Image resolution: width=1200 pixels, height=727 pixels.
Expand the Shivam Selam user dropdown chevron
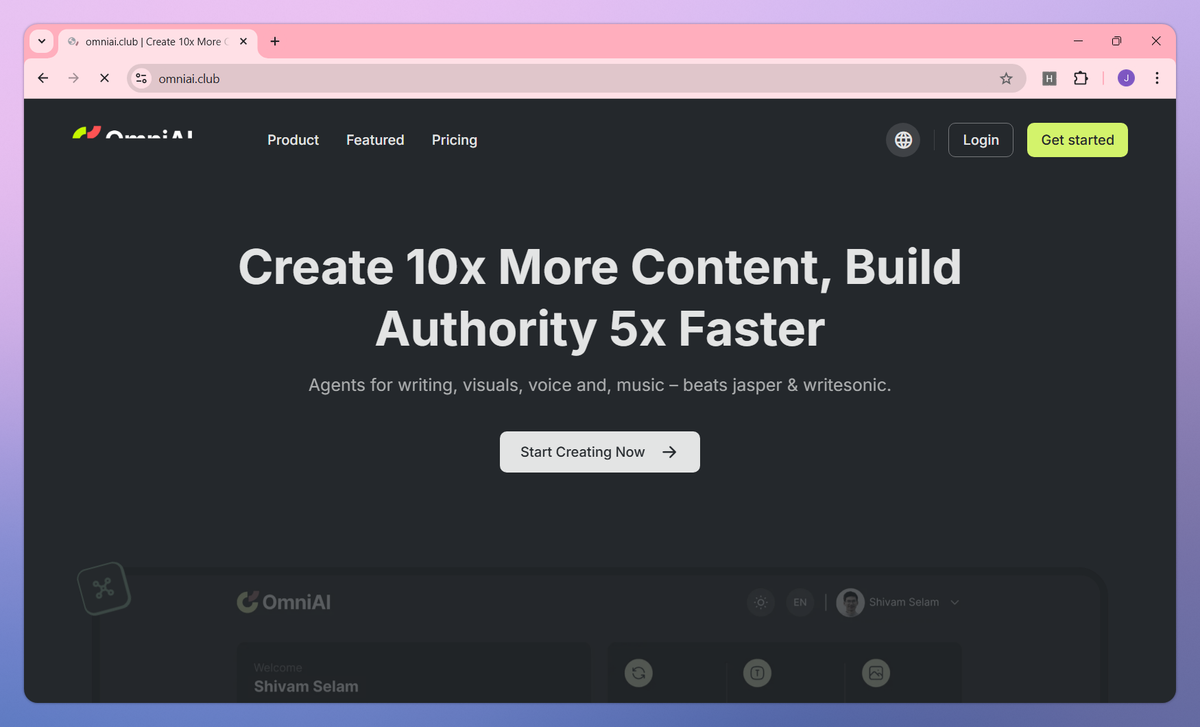click(x=954, y=602)
